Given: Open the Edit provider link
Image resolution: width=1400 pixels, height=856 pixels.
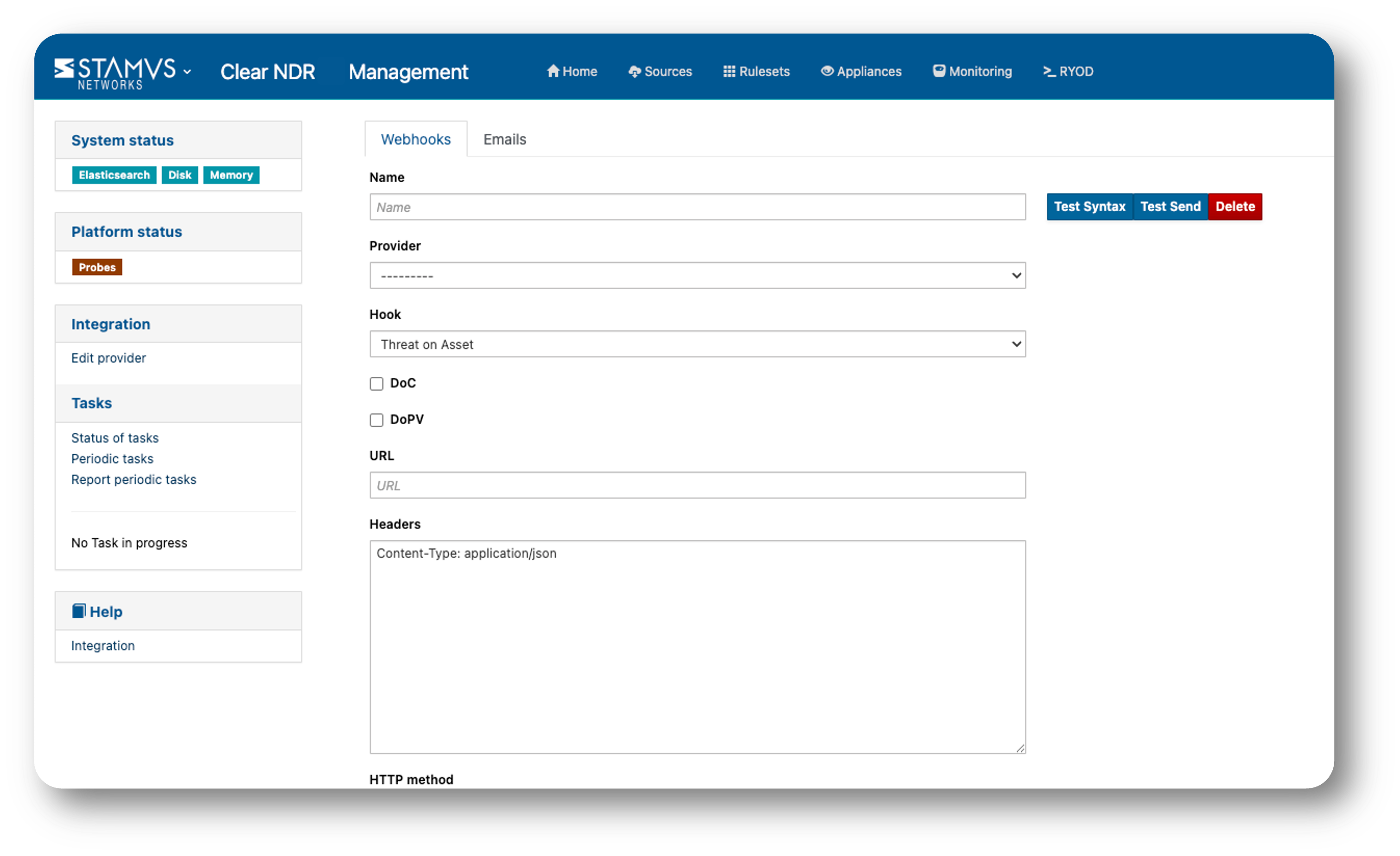Looking at the screenshot, I should 108,358.
